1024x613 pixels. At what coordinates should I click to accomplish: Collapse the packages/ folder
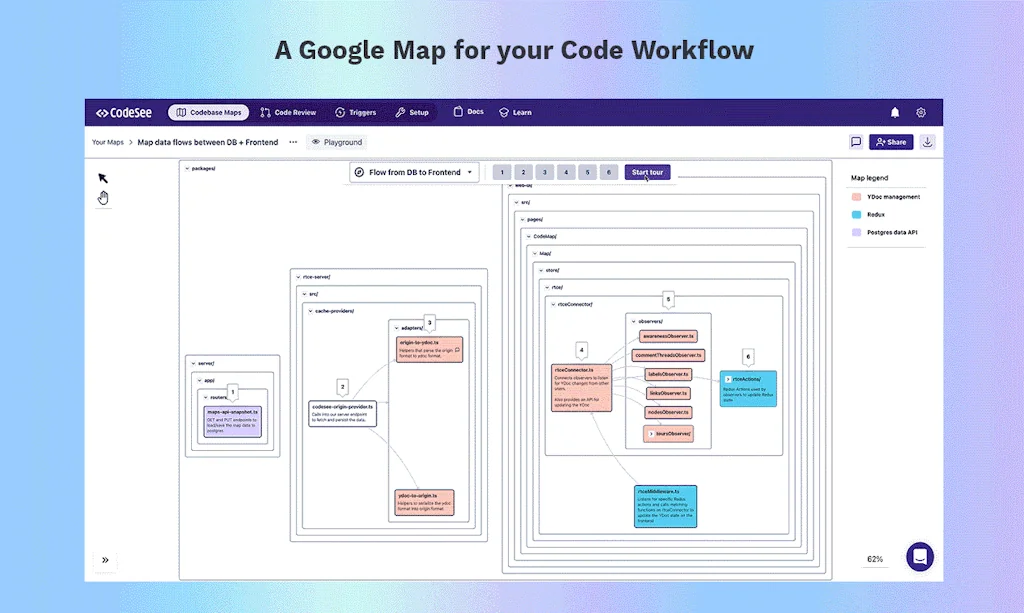coord(185,168)
